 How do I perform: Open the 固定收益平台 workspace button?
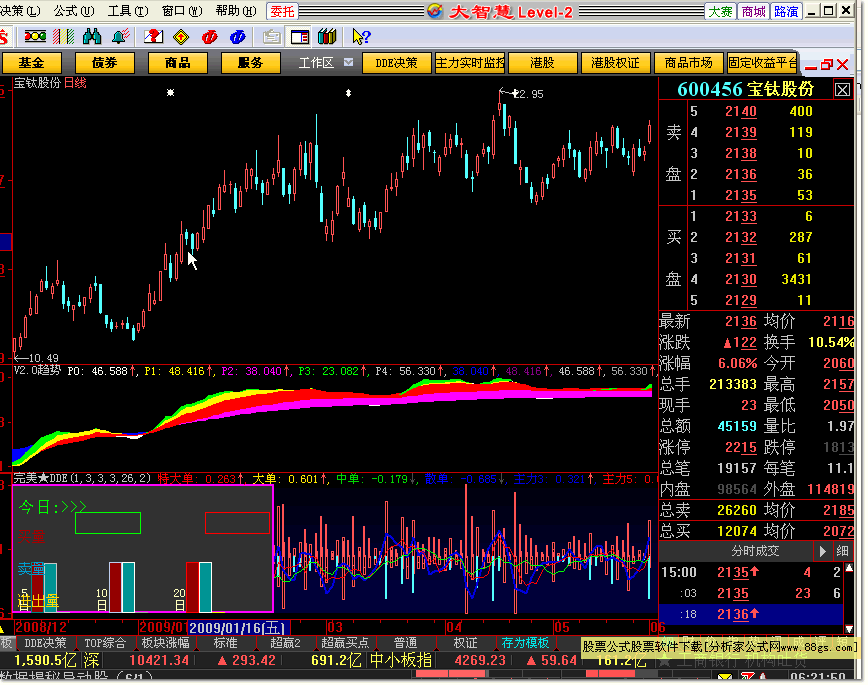coord(762,63)
